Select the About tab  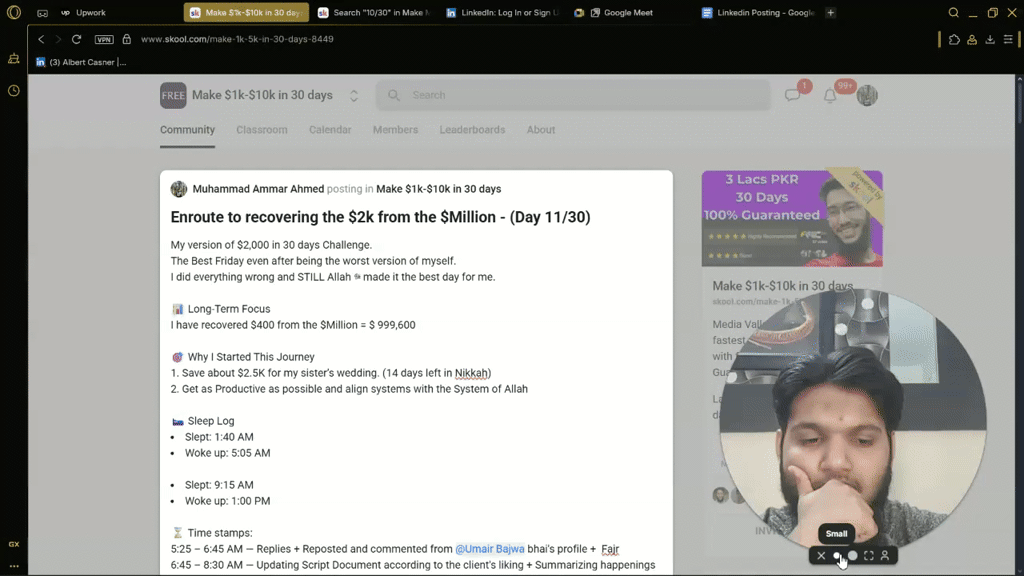coord(541,130)
